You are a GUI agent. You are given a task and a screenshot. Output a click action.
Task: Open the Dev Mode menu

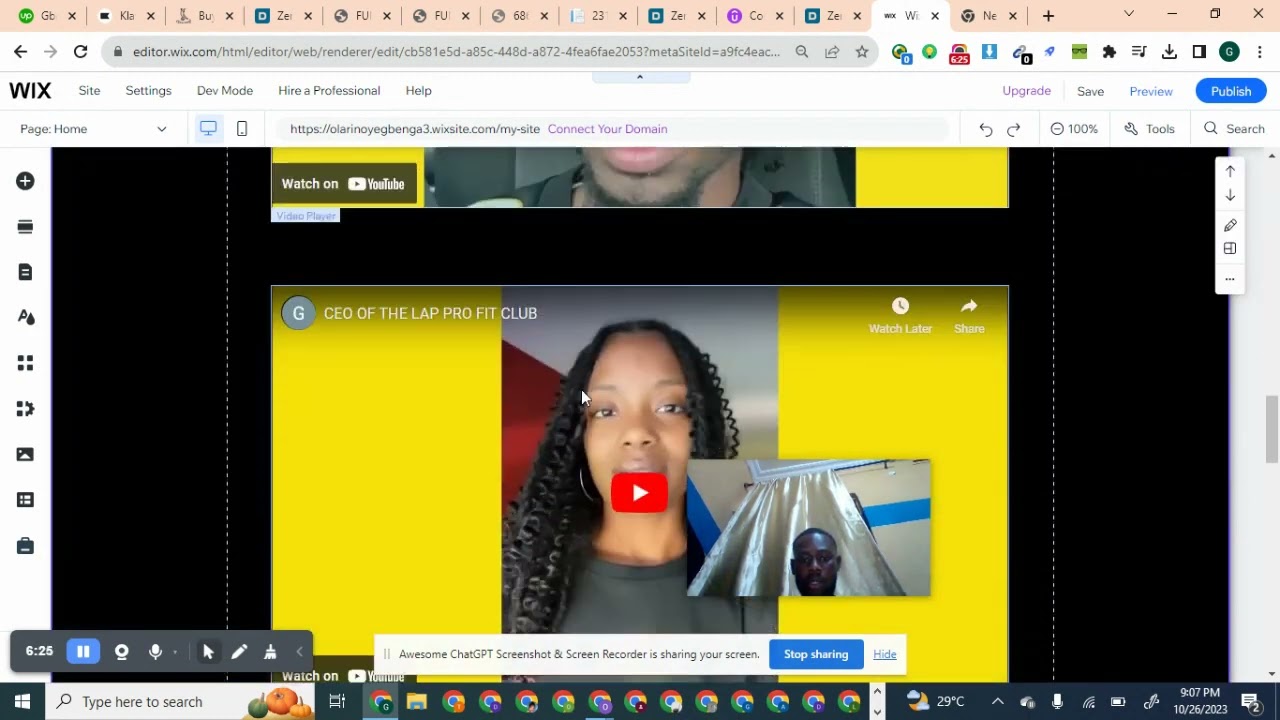[x=225, y=90]
